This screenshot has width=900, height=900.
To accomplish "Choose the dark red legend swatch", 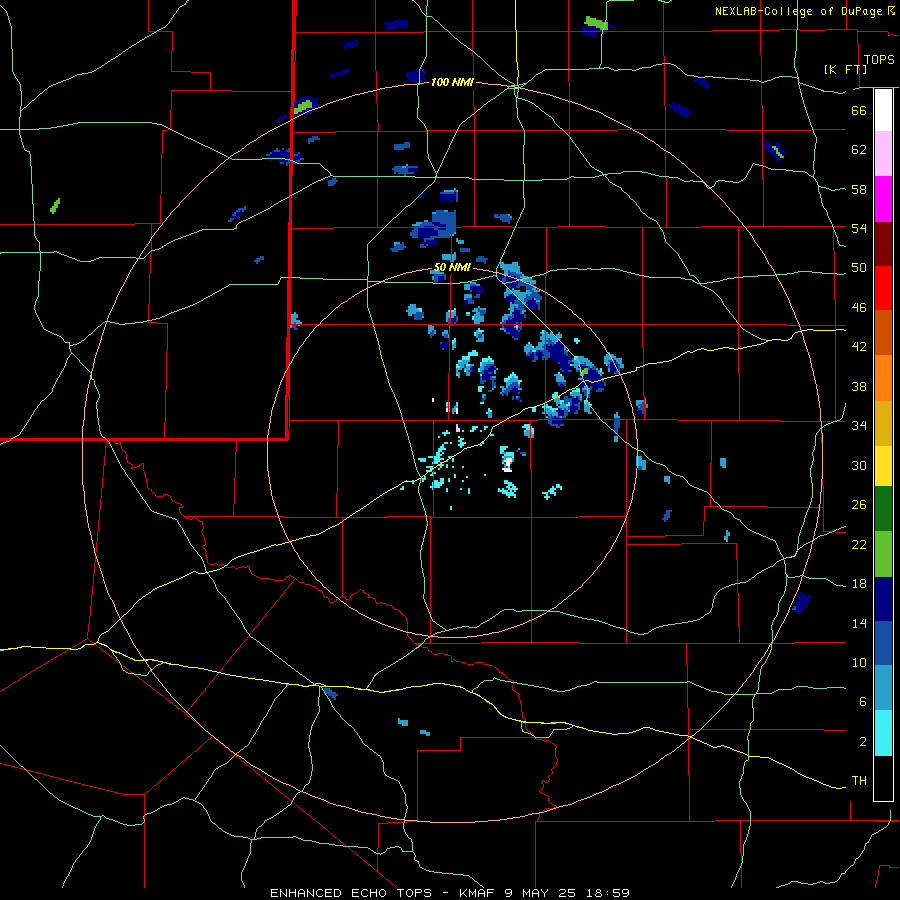I will tap(883, 243).
